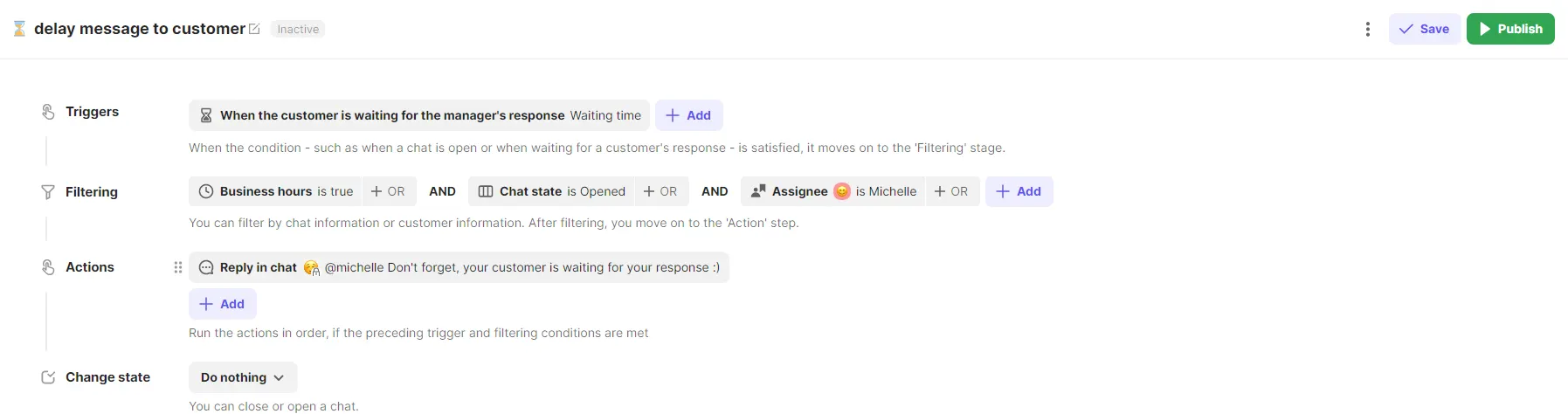The height and width of the screenshot is (414, 1568).
Task: Click Michelle's avatar in the Assignee filter
Action: 842,191
